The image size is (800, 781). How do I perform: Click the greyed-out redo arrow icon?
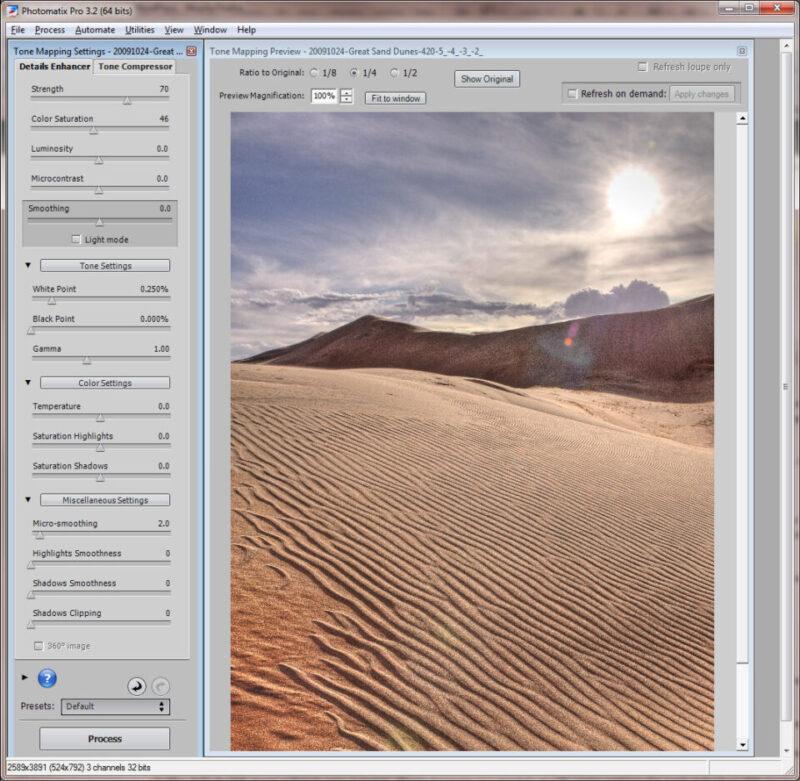pyautogui.click(x=161, y=686)
